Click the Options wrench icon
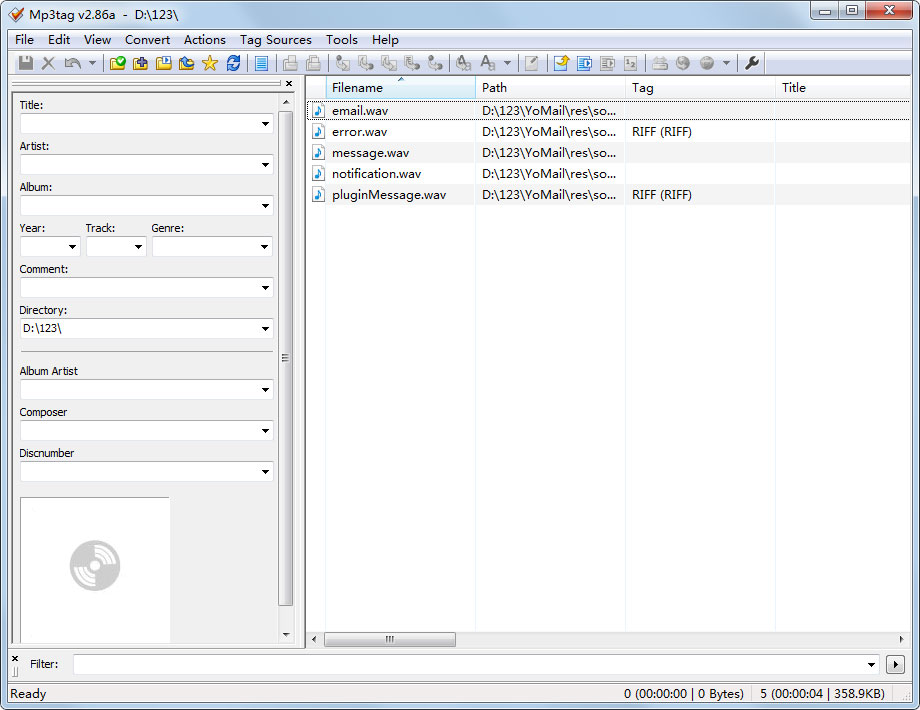This screenshot has height=710, width=920. [x=752, y=63]
